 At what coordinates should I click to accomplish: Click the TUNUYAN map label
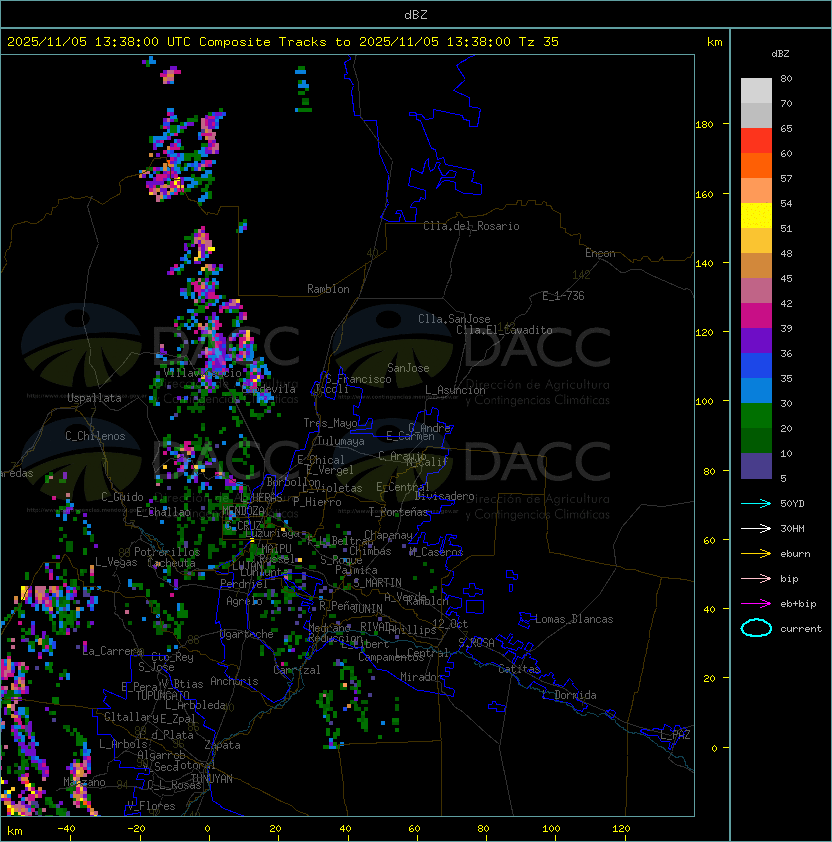click(x=212, y=779)
